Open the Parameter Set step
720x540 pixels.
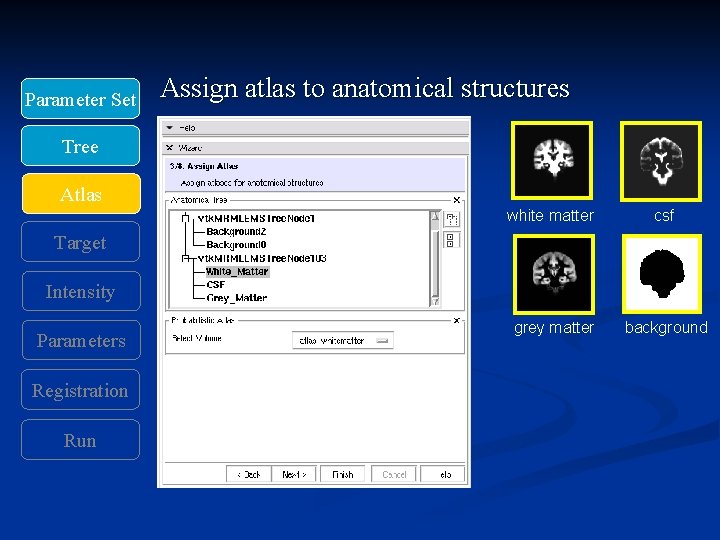point(80,99)
